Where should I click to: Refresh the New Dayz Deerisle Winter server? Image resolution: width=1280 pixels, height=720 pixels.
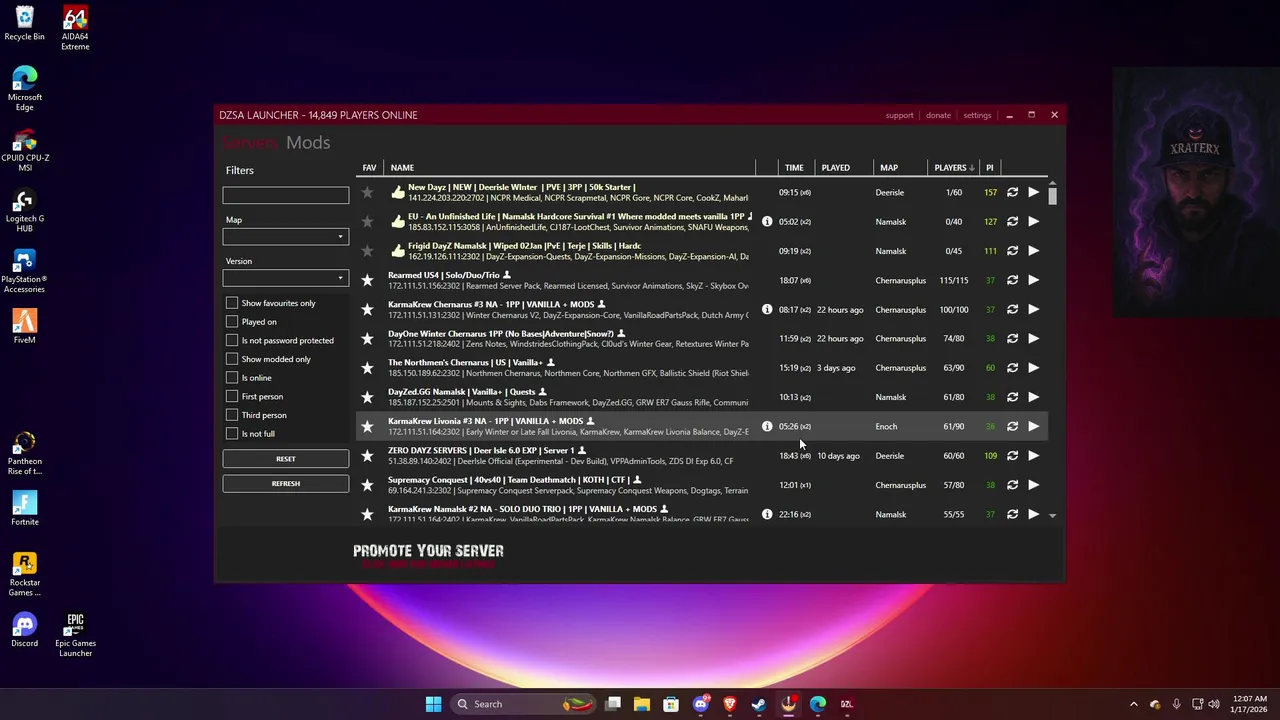pos(1012,192)
